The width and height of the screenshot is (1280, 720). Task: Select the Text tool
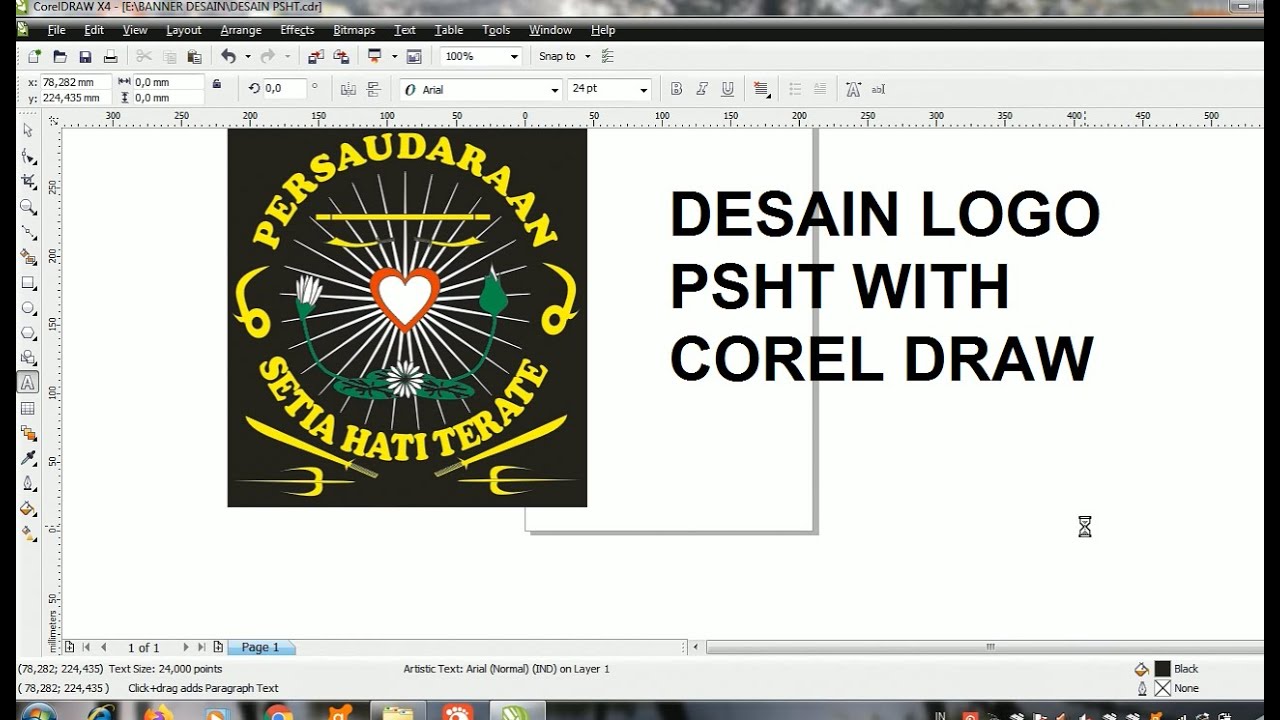coord(28,383)
